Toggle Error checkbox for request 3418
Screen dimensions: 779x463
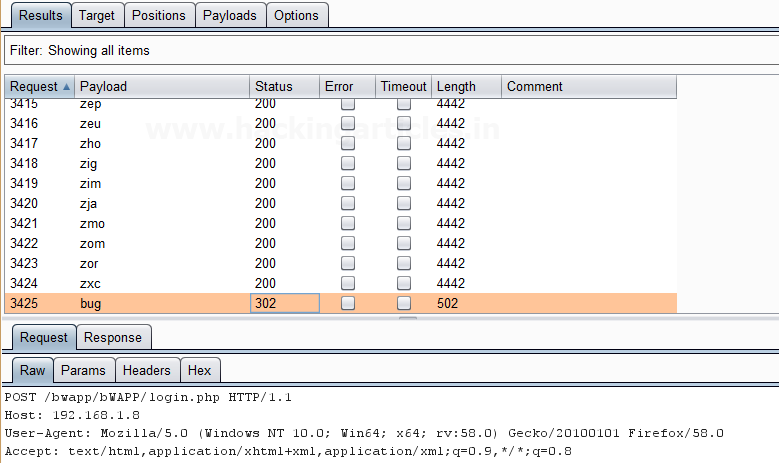pyautogui.click(x=348, y=163)
